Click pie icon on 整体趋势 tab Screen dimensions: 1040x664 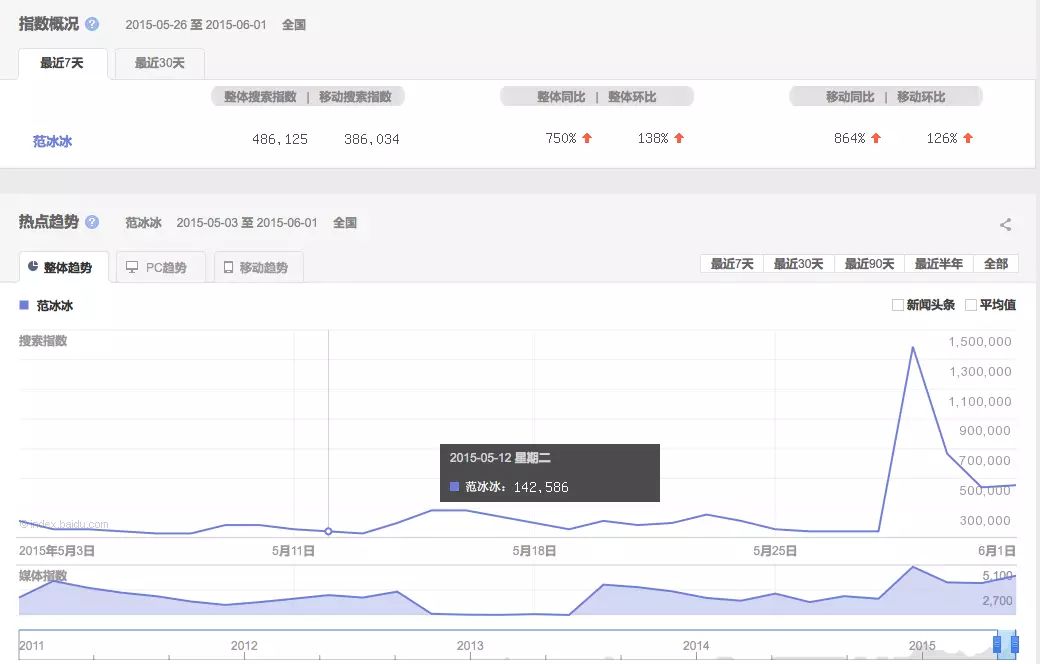click(33, 267)
